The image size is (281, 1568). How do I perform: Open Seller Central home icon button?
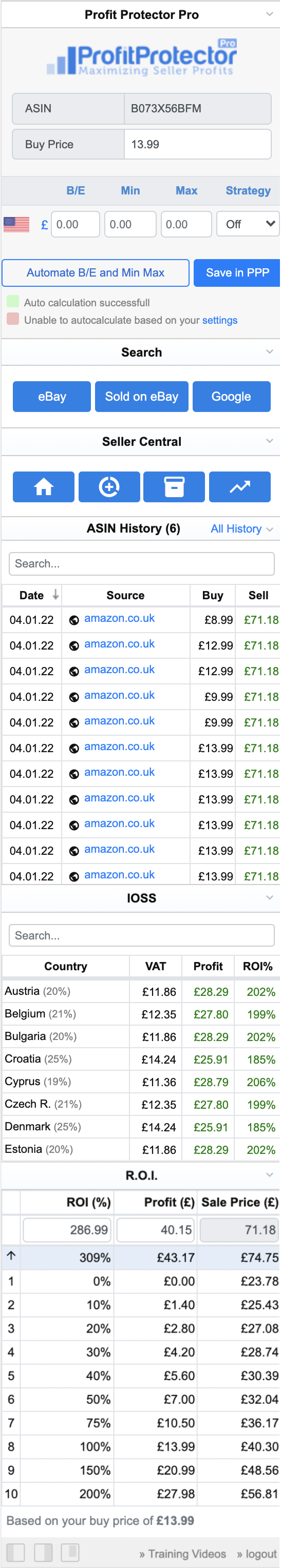[x=44, y=487]
